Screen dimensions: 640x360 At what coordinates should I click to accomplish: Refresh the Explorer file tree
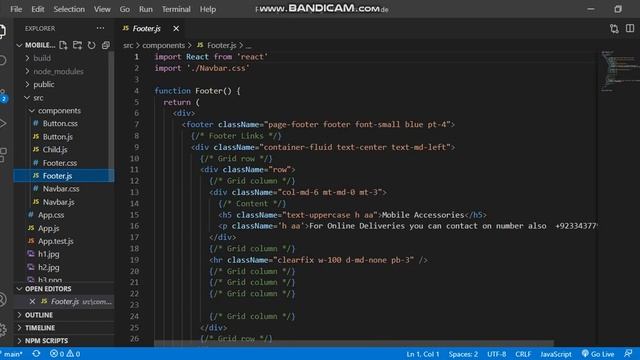tap(91, 45)
